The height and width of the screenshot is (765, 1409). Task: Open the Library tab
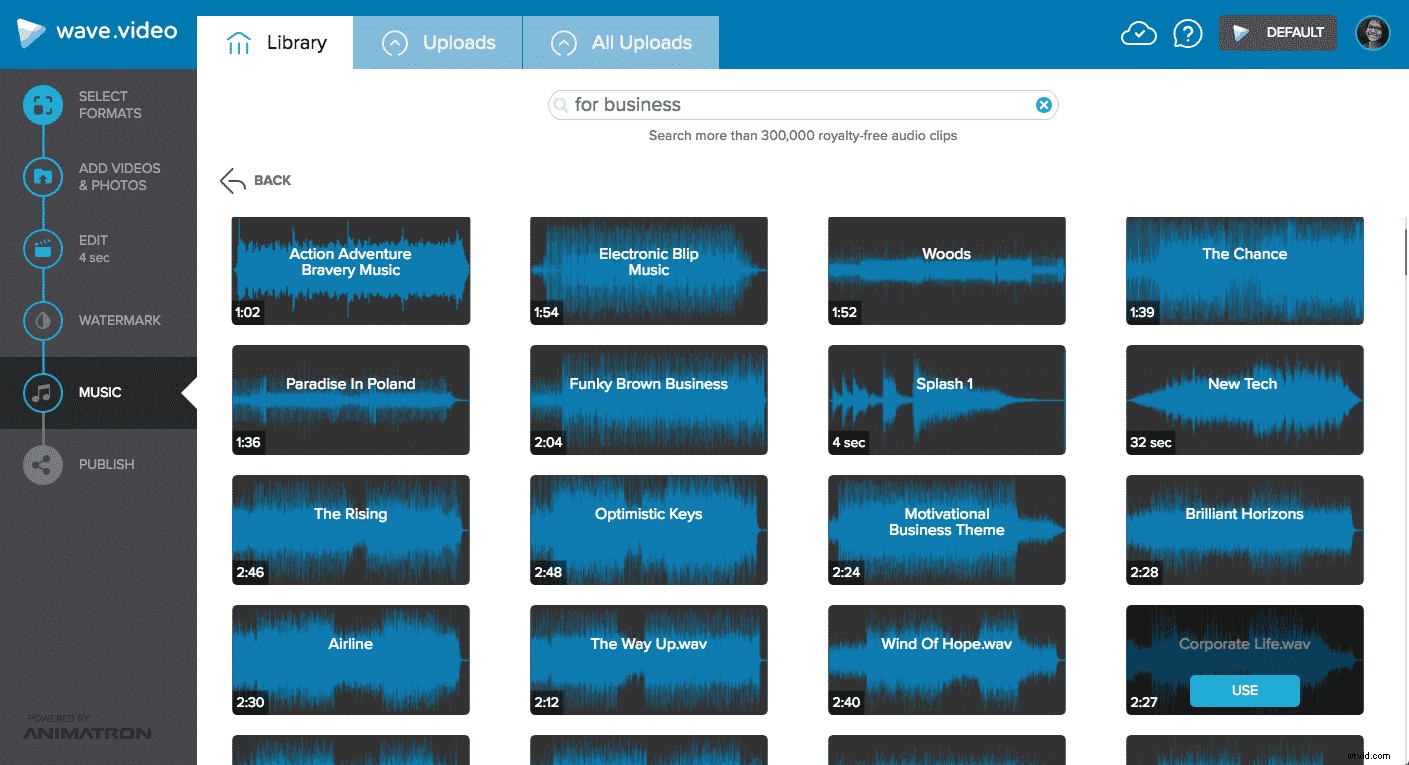click(x=276, y=43)
